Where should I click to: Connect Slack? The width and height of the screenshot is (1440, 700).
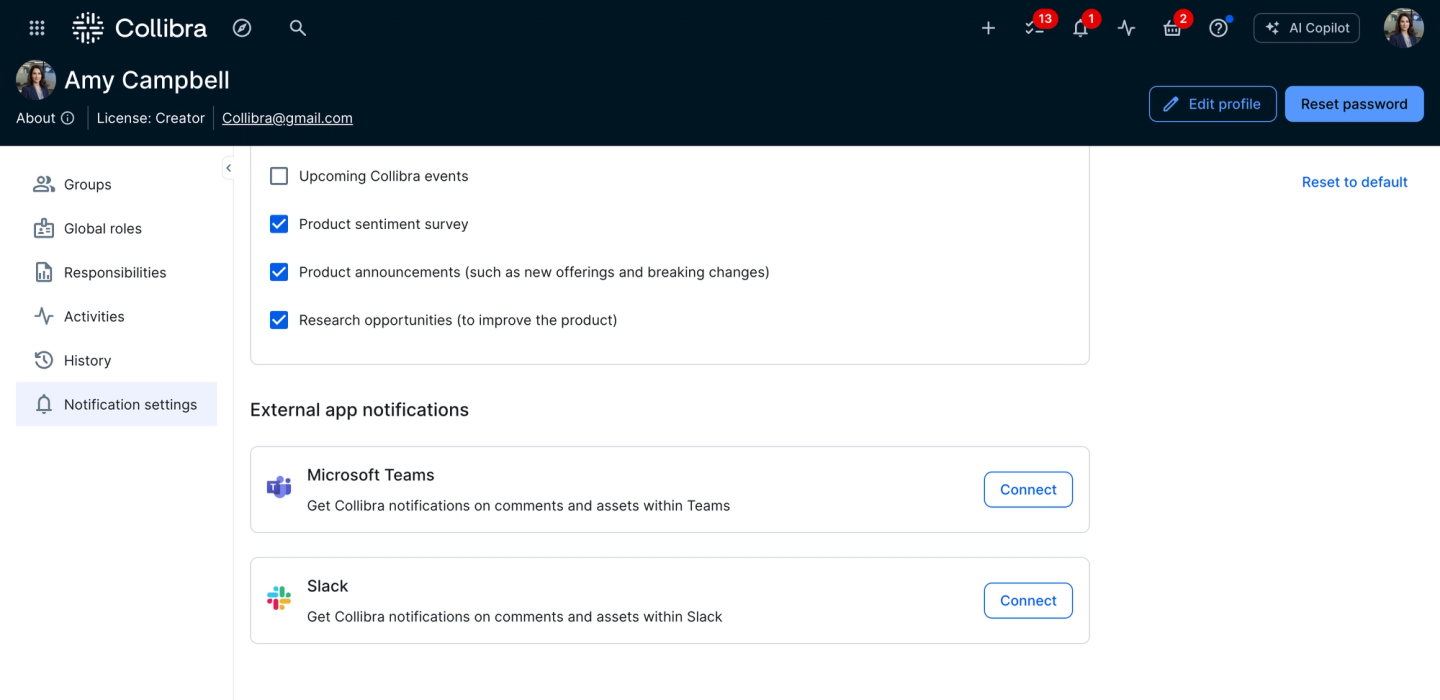click(1028, 600)
